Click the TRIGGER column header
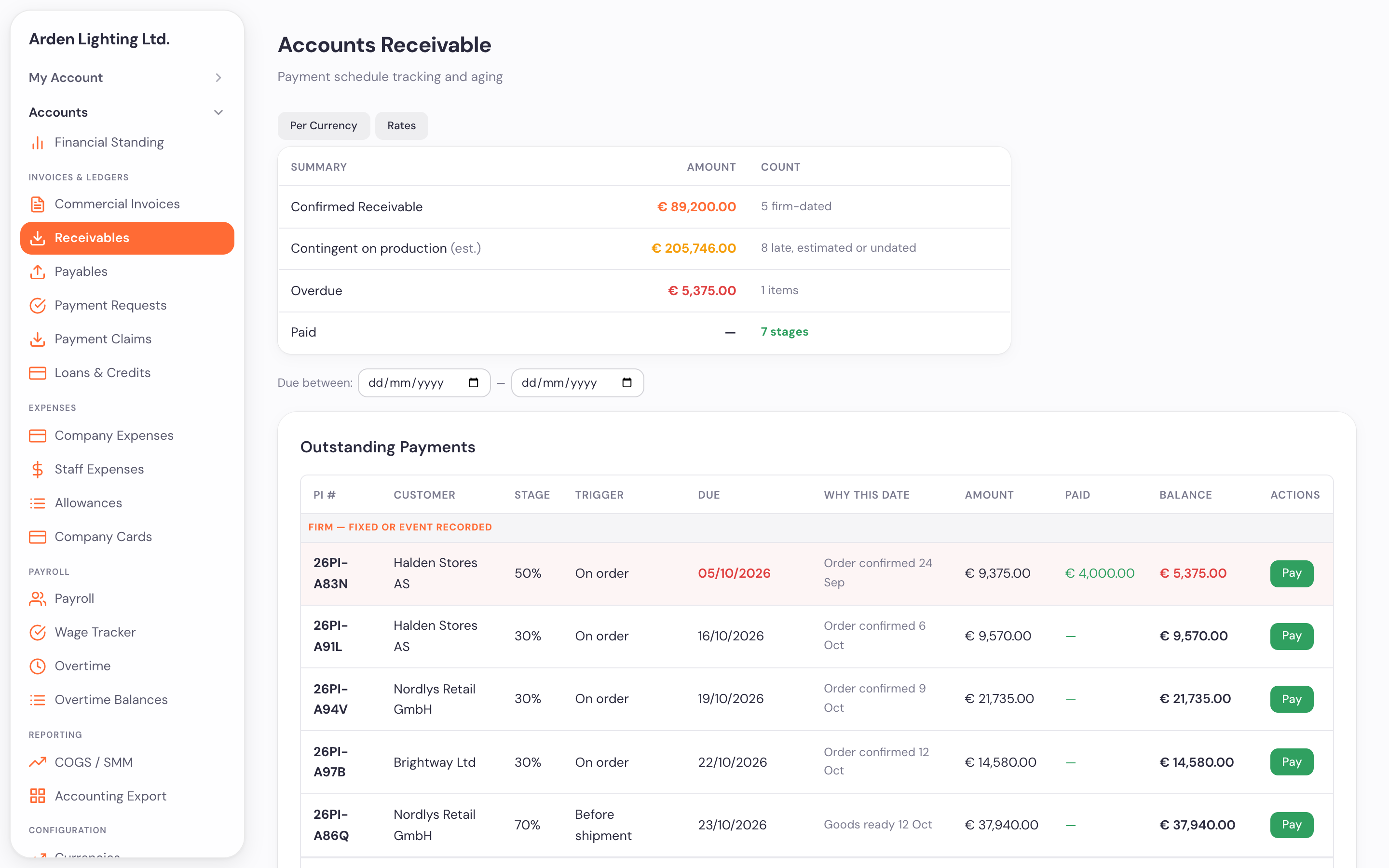 [599, 495]
